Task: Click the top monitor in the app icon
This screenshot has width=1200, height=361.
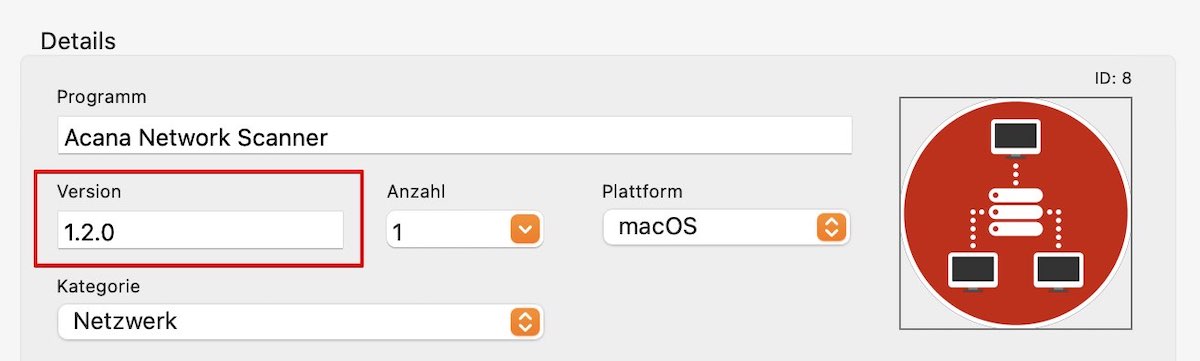Action: point(1016,137)
